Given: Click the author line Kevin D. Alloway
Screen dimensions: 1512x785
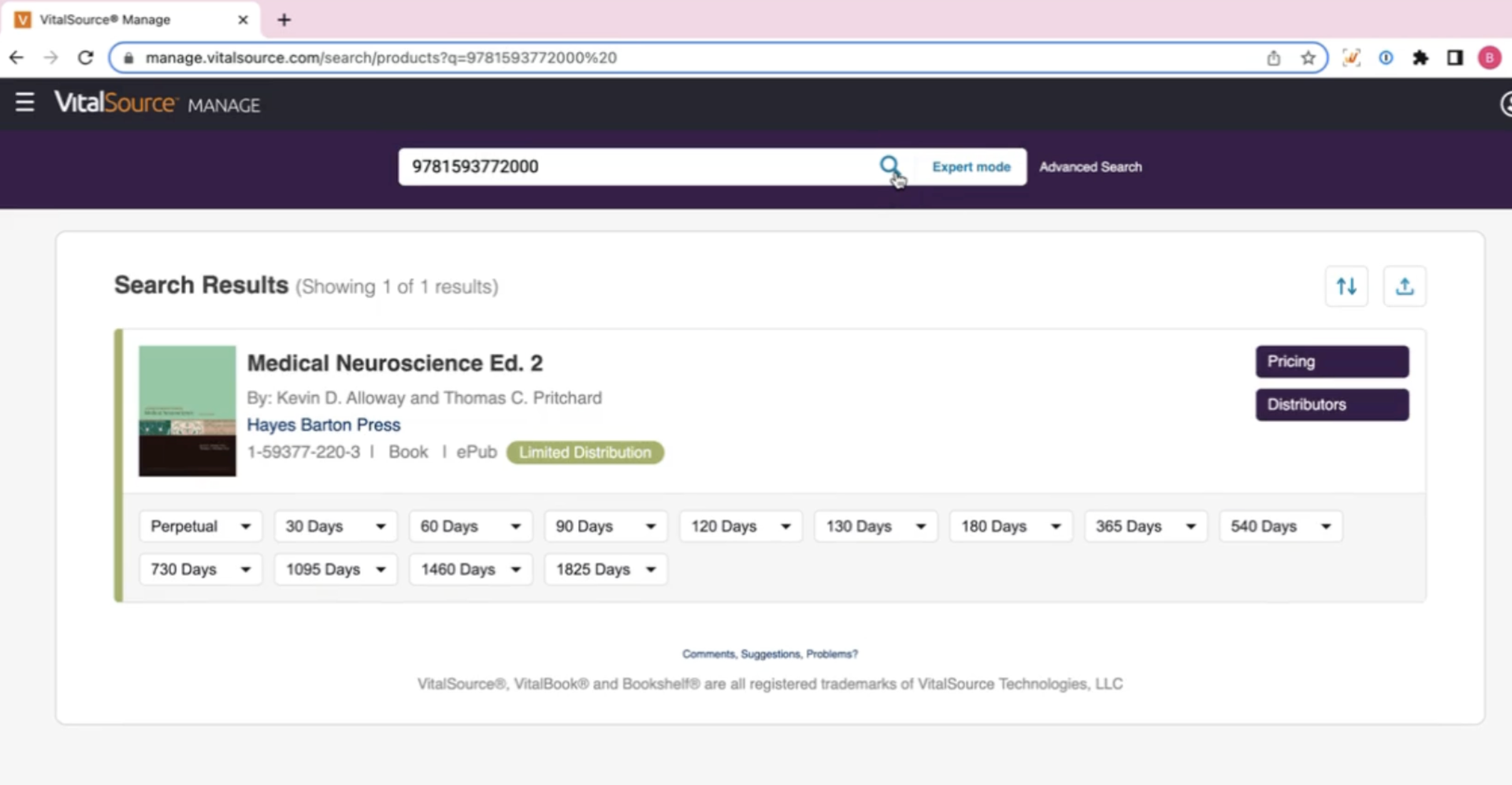Looking at the screenshot, I should click(424, 398).
